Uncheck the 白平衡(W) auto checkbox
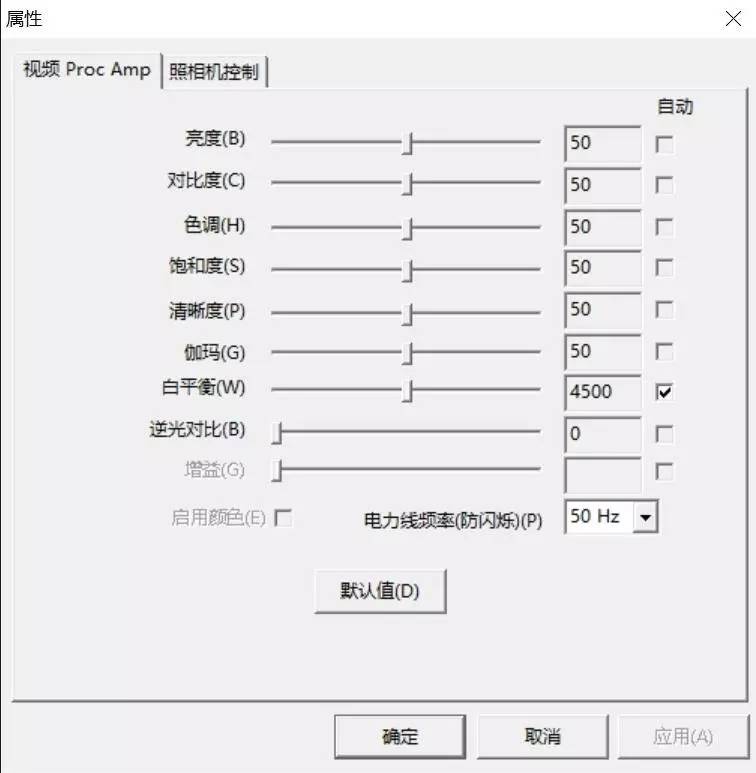 click(x=664, y=392)
